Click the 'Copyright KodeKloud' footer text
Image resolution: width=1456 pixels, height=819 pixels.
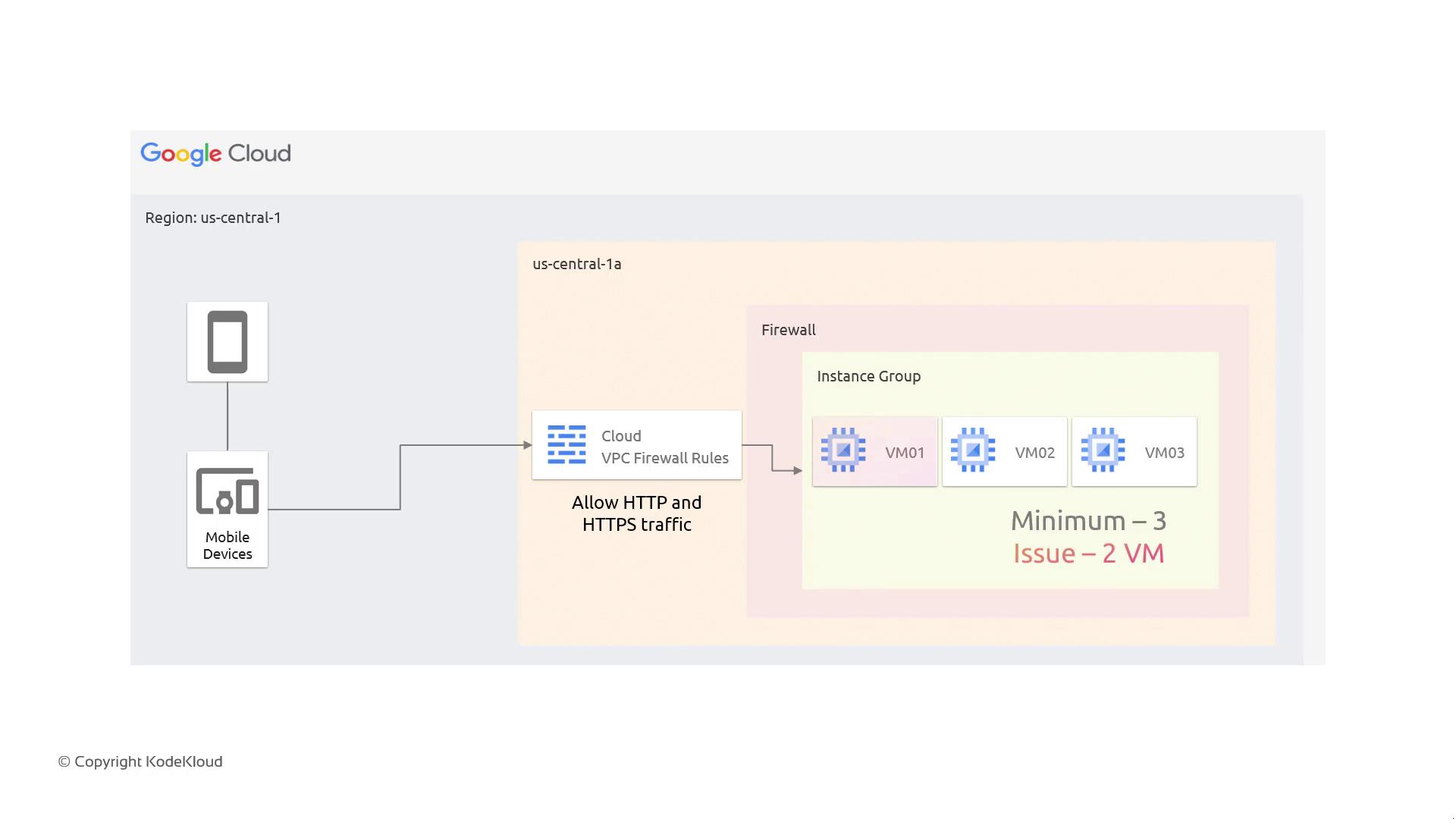140,761
